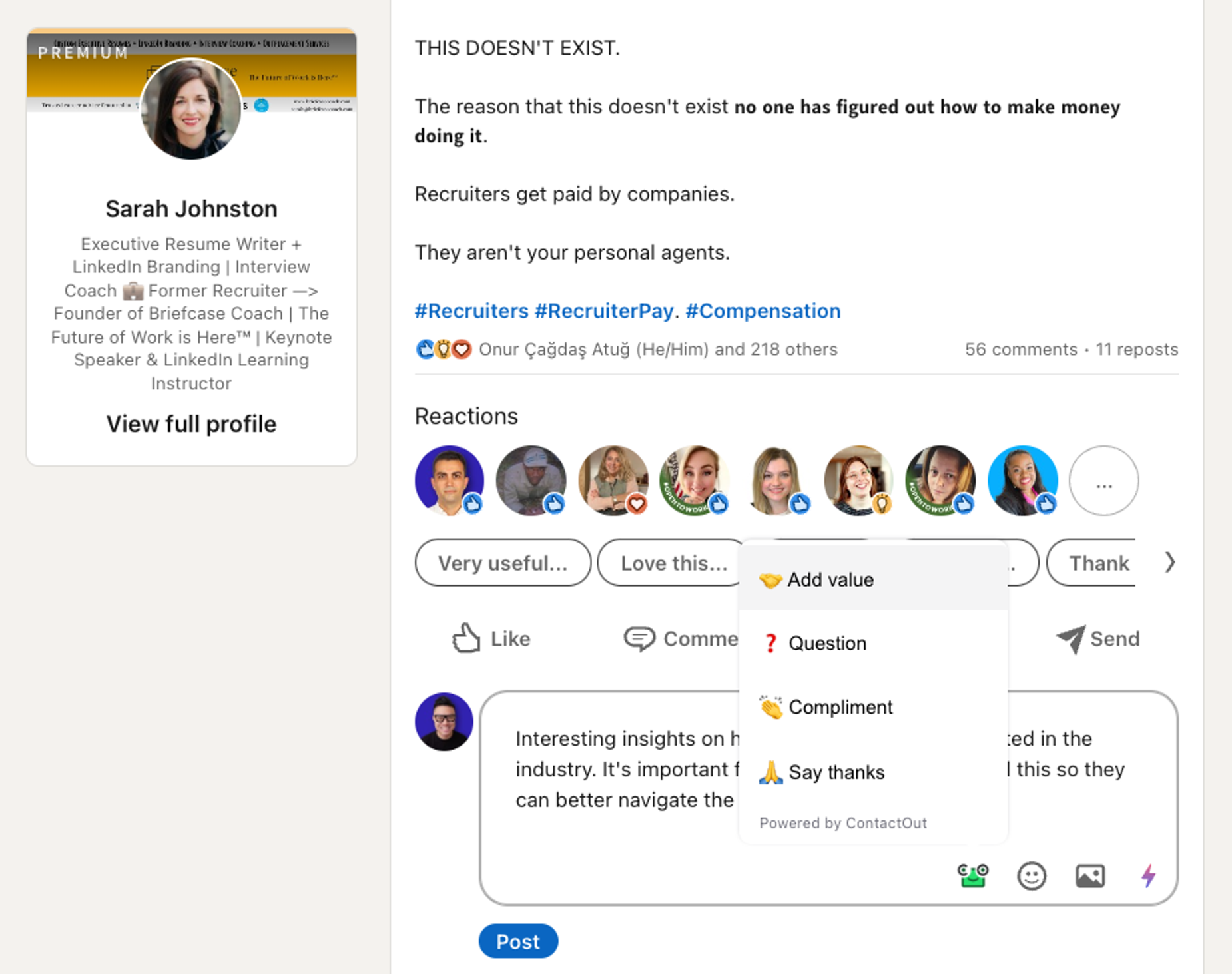Open the emoji picker smiley icon
Image resolution: width=1232 pixels, height=974 pixels.
1031,876
